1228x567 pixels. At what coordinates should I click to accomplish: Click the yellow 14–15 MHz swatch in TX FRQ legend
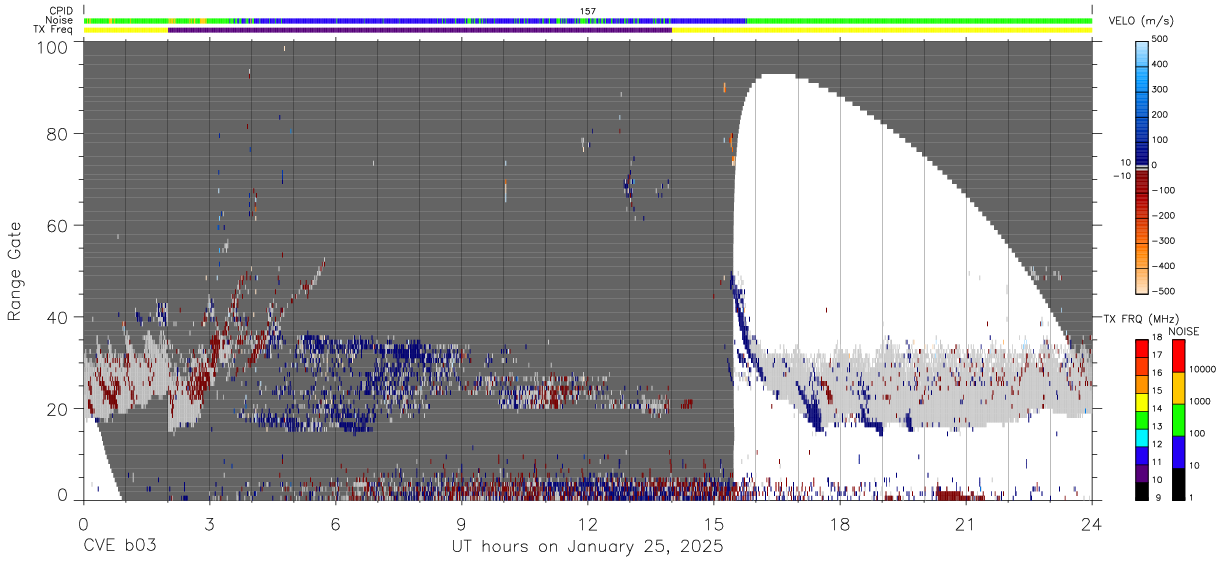pos(1142,402)
